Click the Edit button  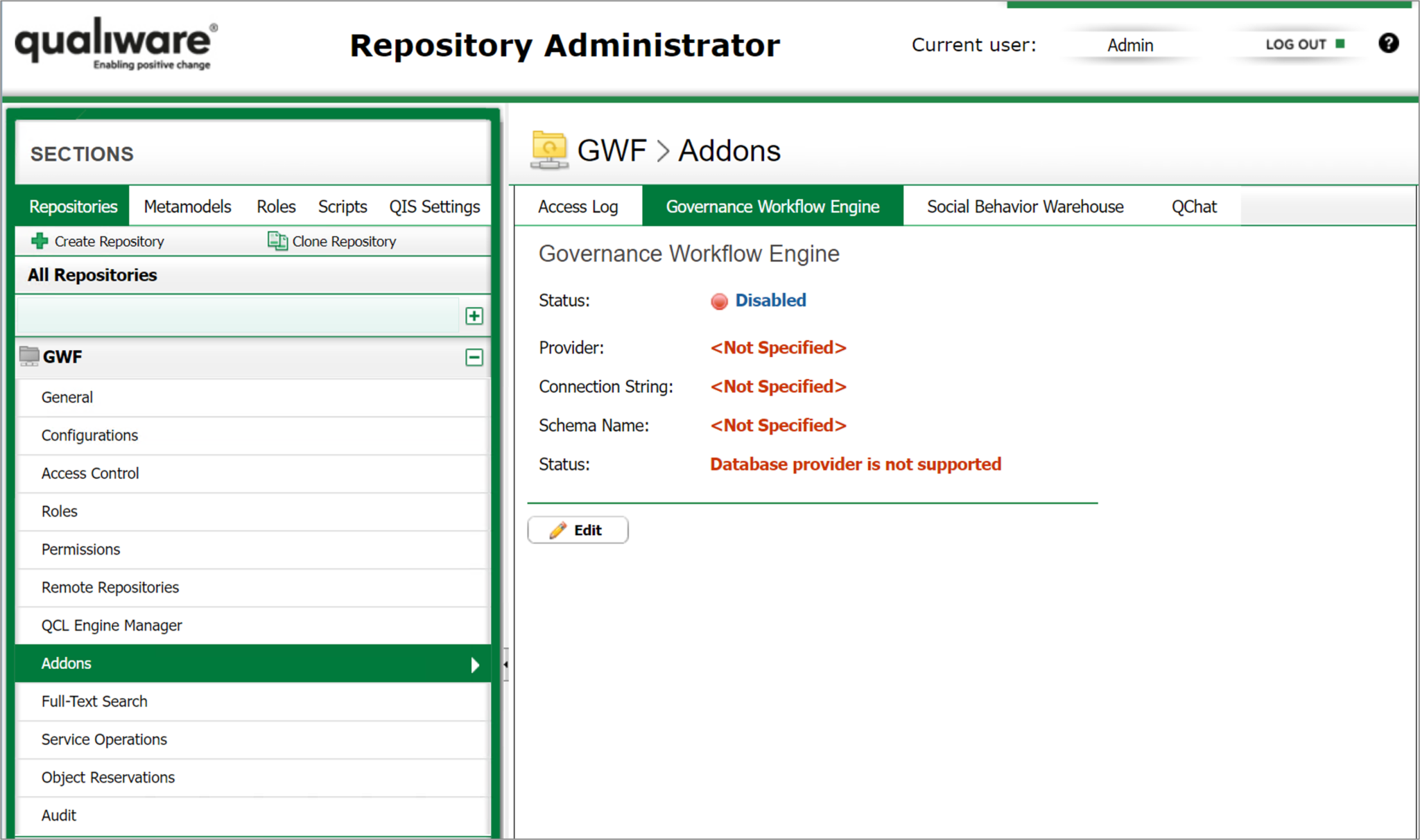pyautogui.click(x=578, y=530)
